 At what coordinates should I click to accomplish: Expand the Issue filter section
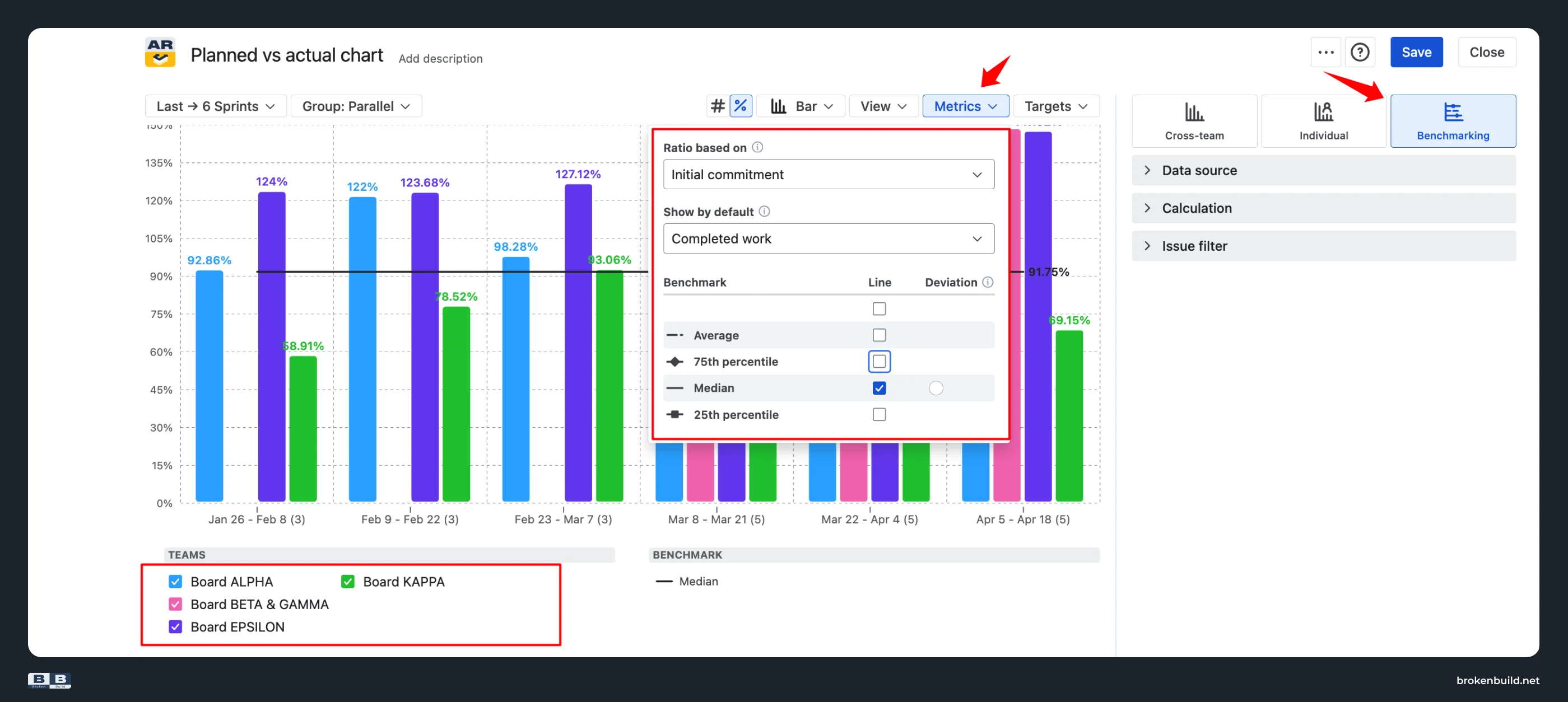1323,246
